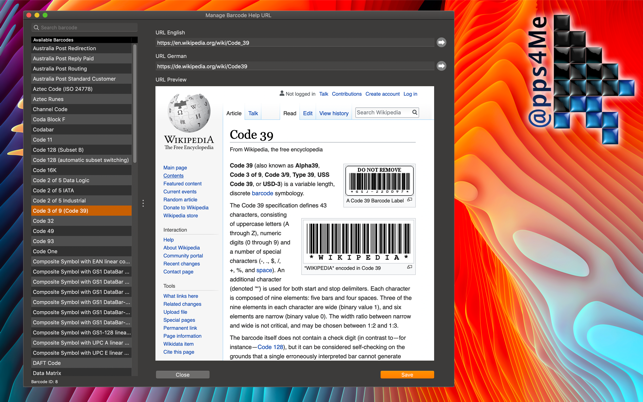Image resolution: width=643 pixels, height=402 pixels.
Task: Click the Search barcode field
Action: (x=84, y=27)
